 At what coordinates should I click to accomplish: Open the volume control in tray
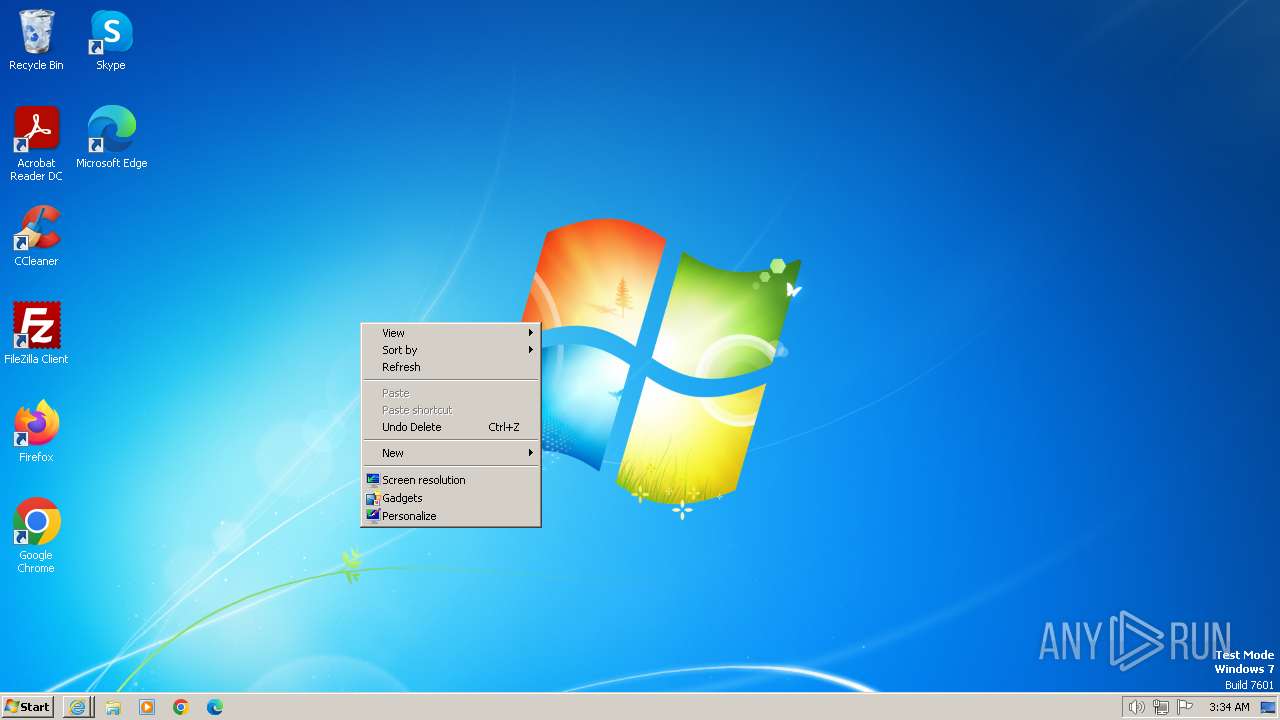1136,707
